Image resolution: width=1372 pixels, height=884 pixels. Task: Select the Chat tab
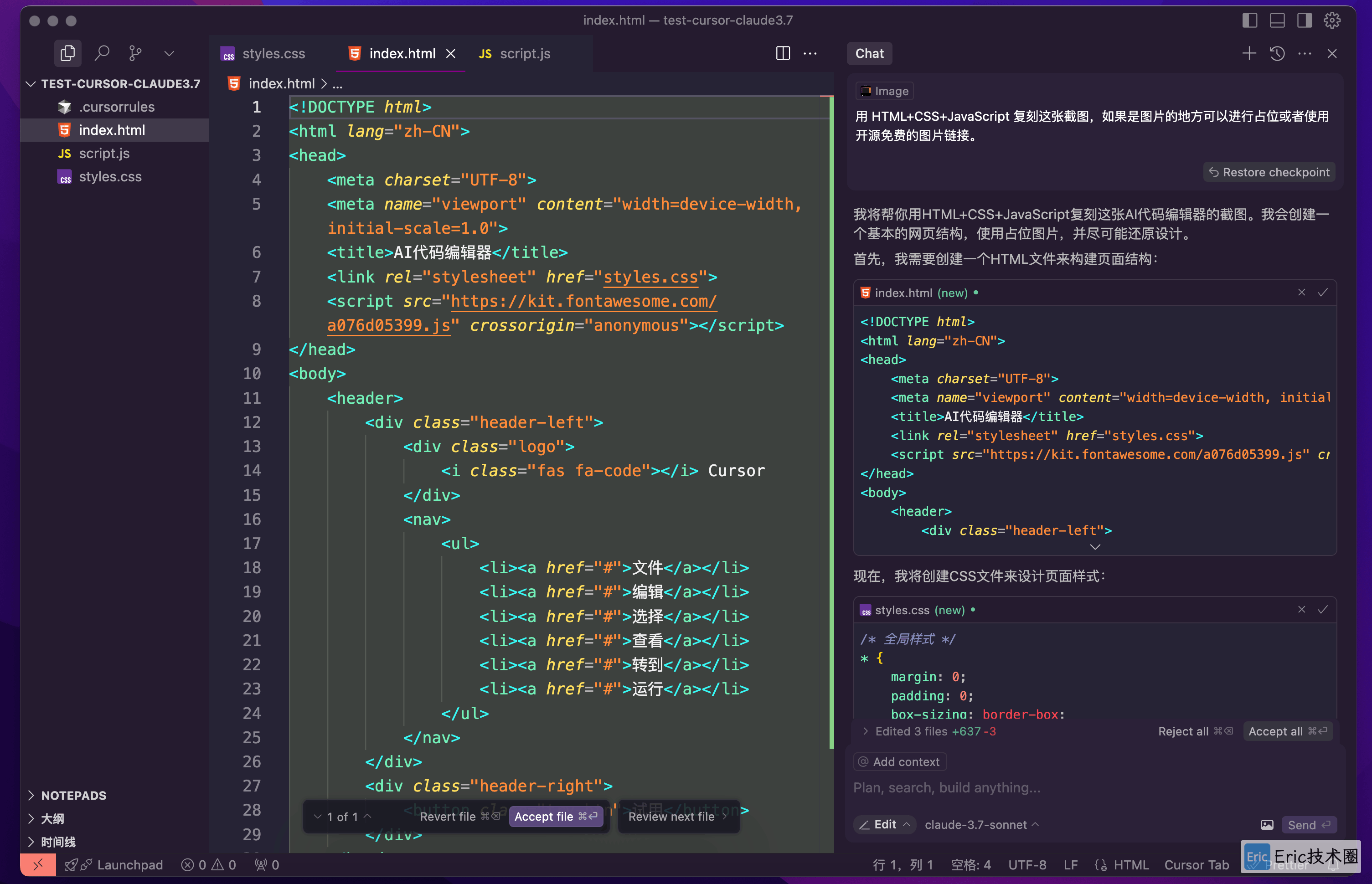click(x=869, y=53)
